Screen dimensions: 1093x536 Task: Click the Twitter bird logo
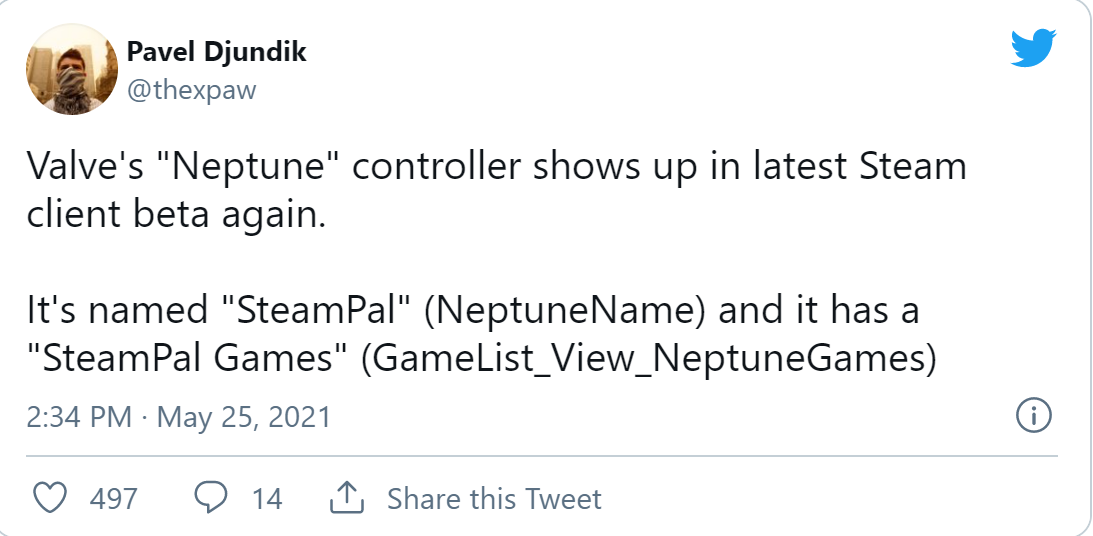tap(1033, 48)
